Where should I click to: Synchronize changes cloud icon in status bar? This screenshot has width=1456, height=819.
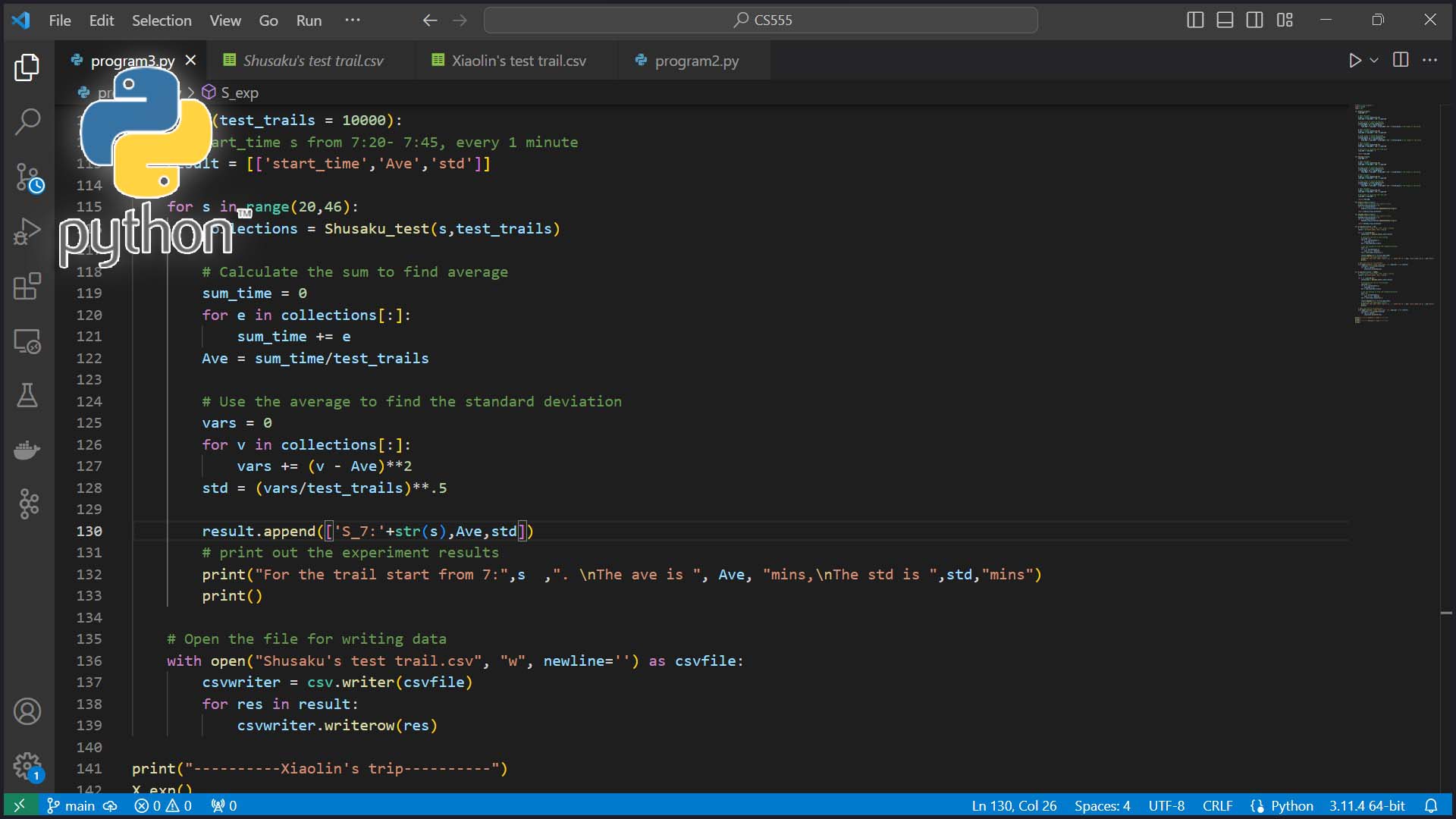[111, 805]
